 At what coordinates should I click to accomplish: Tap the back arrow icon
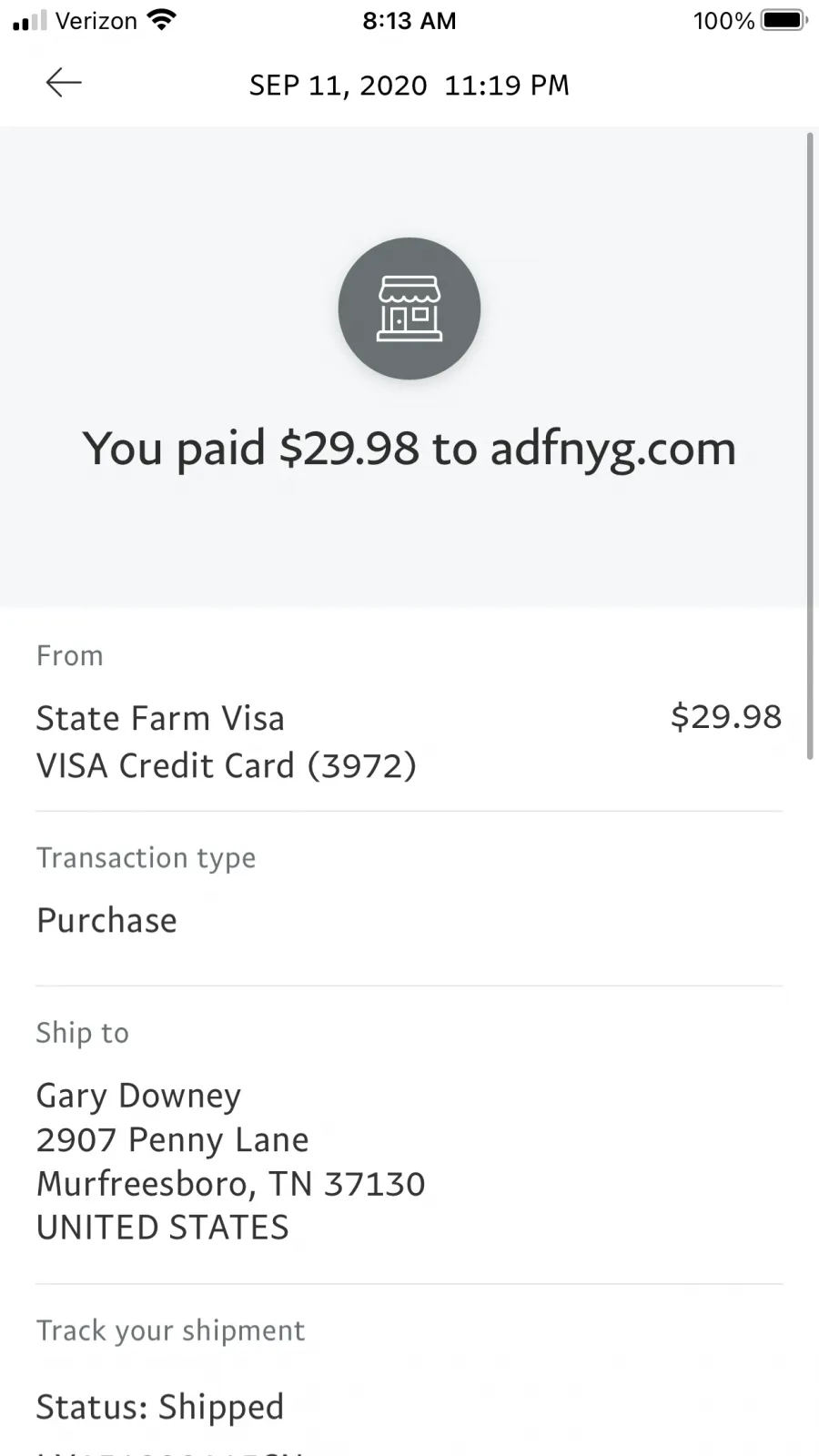click(64, 83)
